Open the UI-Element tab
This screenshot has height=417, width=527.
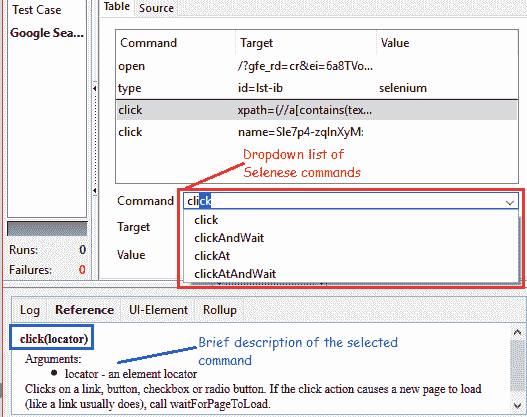158,310
